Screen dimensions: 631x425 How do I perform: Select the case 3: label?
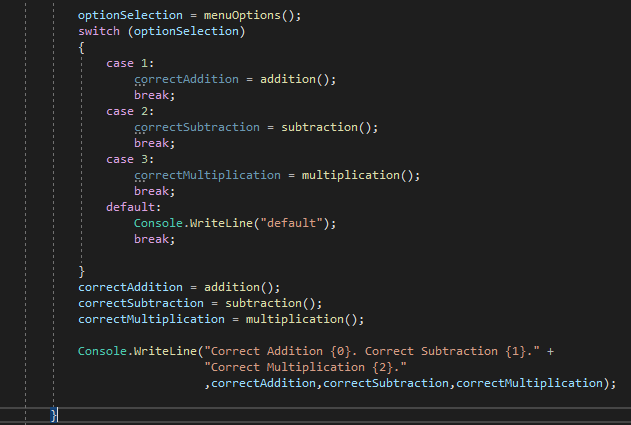point(130,159)
